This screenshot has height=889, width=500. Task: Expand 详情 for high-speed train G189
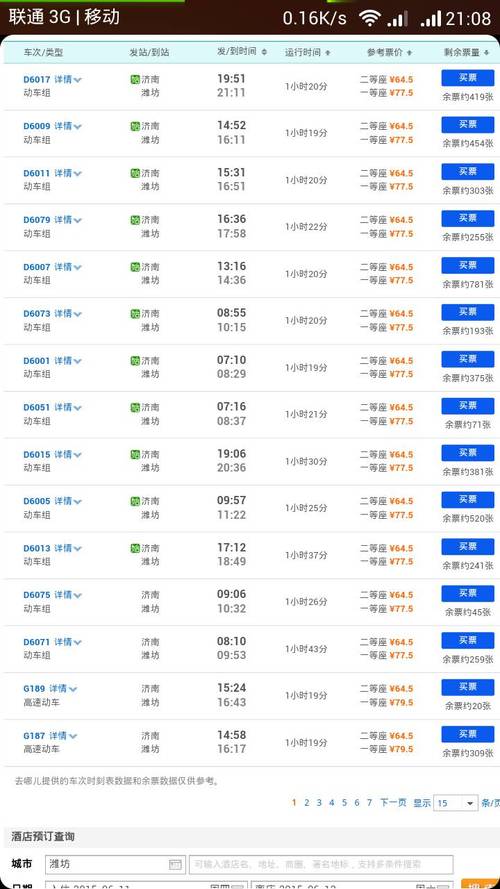click(63, 688)
